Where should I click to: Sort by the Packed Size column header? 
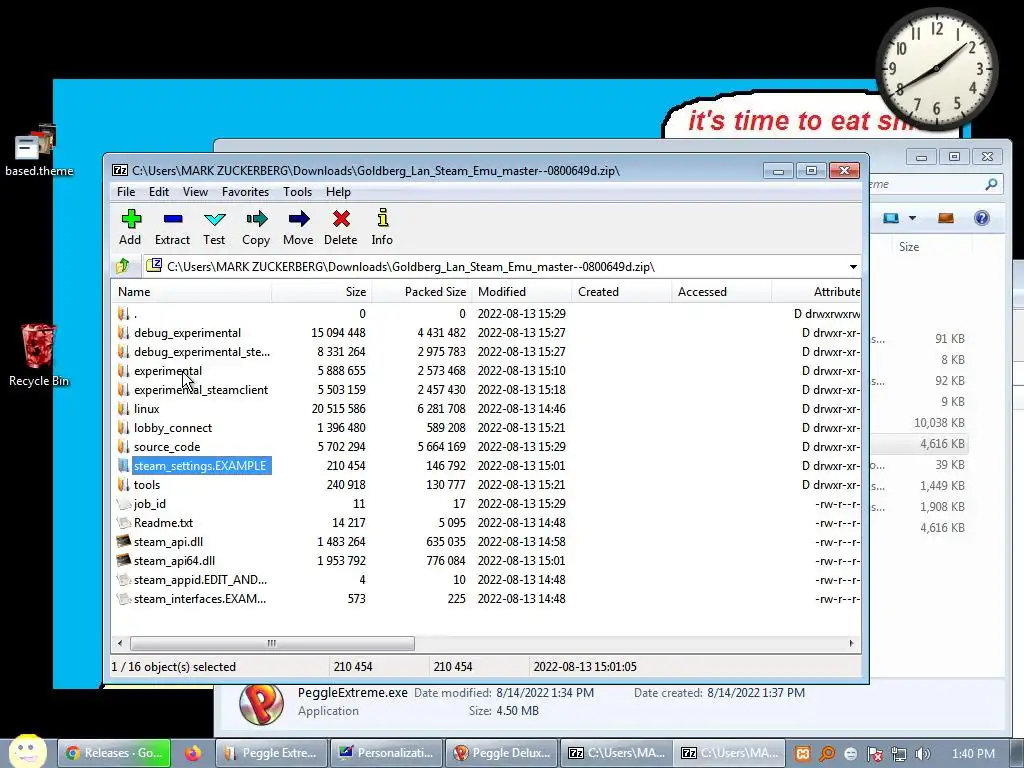click(x=422, y=292)
